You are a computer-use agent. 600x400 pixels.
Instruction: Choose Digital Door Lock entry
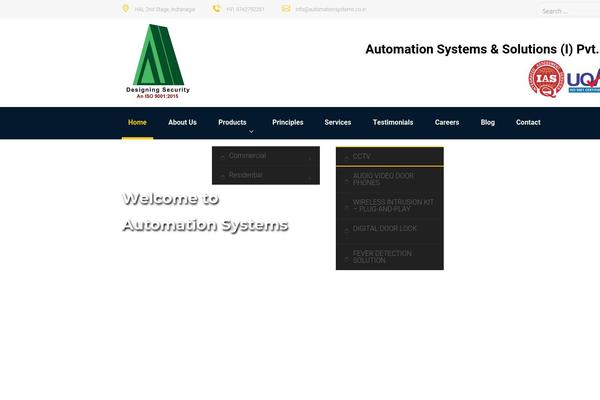tap(390, 229)
